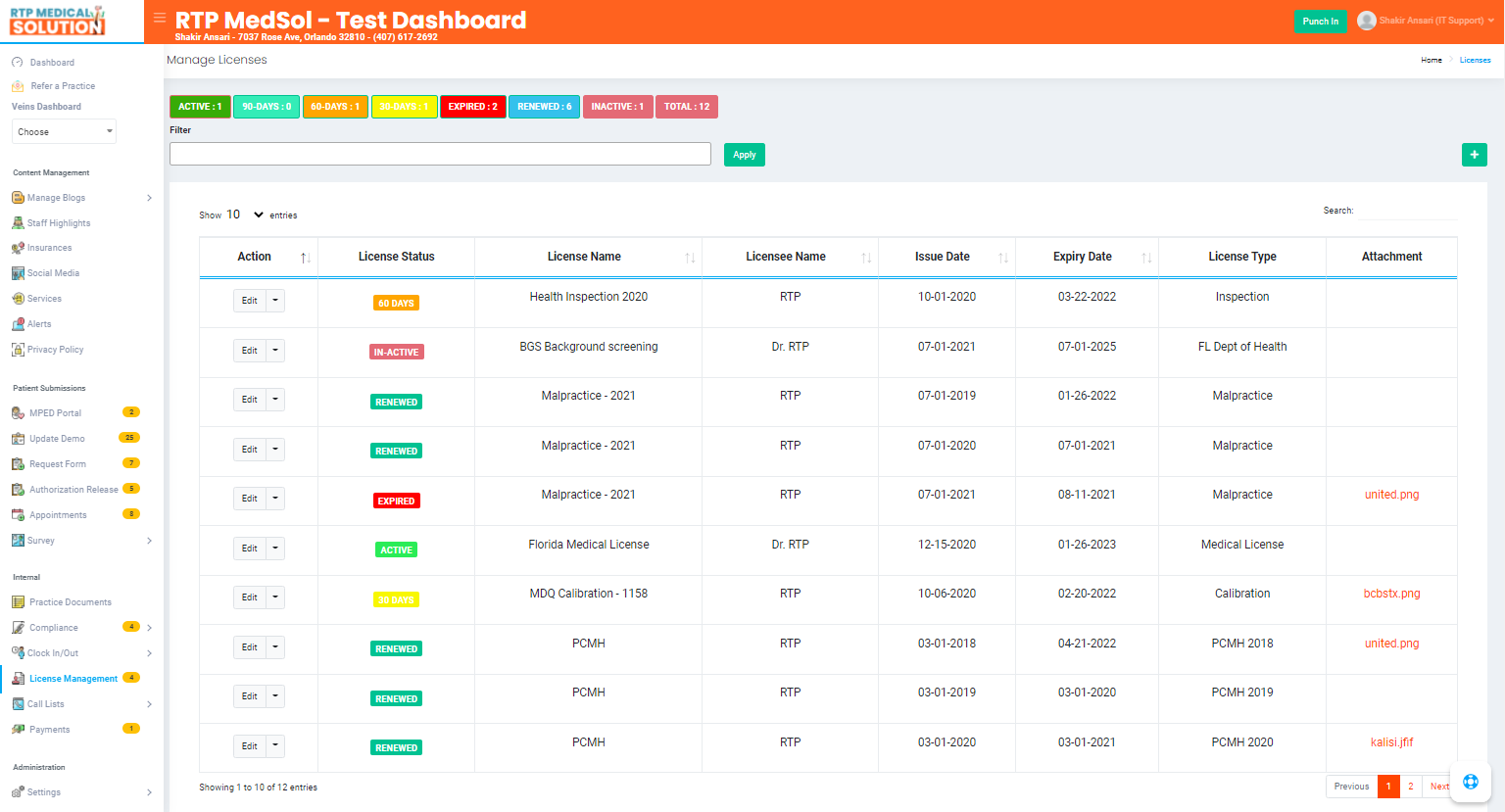This screenshot has width=1505, height=812.
Task: Open the floating support chat icon
Action: (1471, 782)
